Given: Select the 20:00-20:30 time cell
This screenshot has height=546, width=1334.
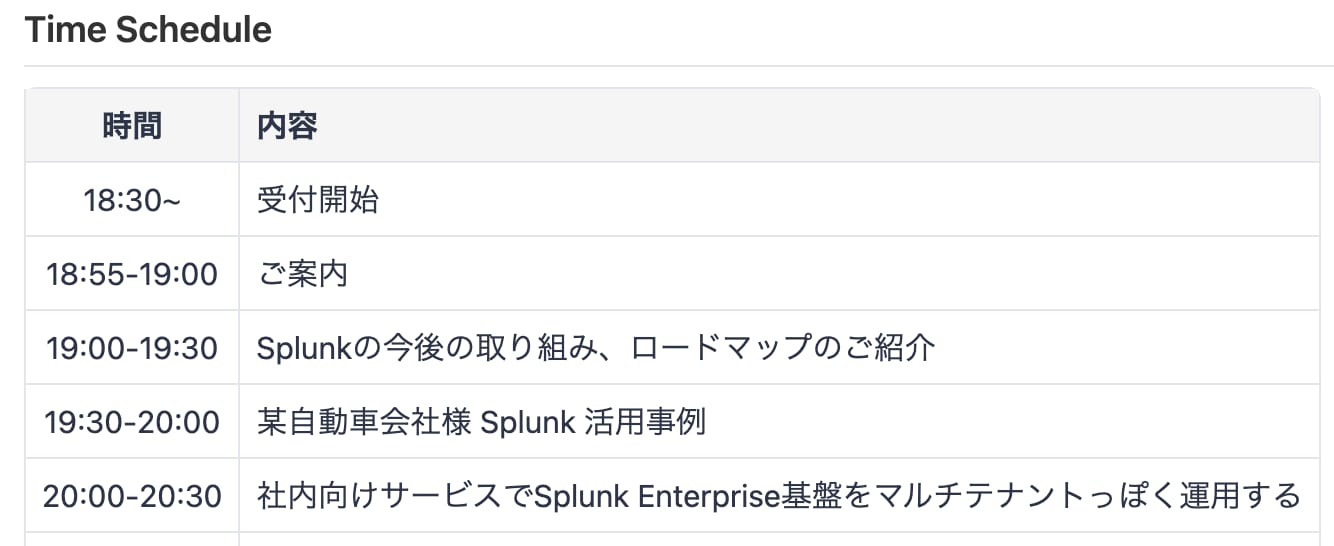Looking at the screenshot, I should 132,496.
